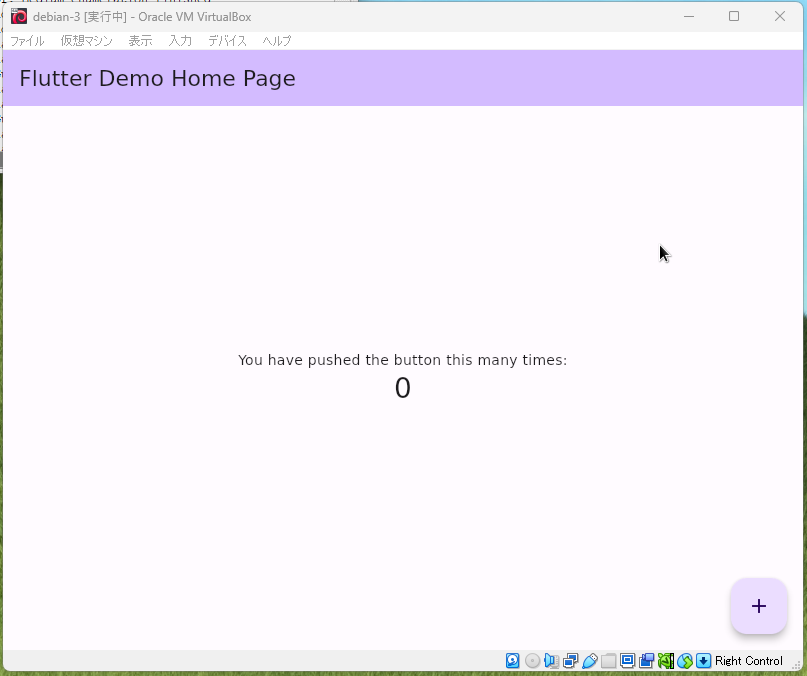Click the shared folders status icon
This screenshot has width=807, height=676.
click(x=608, y=661)
